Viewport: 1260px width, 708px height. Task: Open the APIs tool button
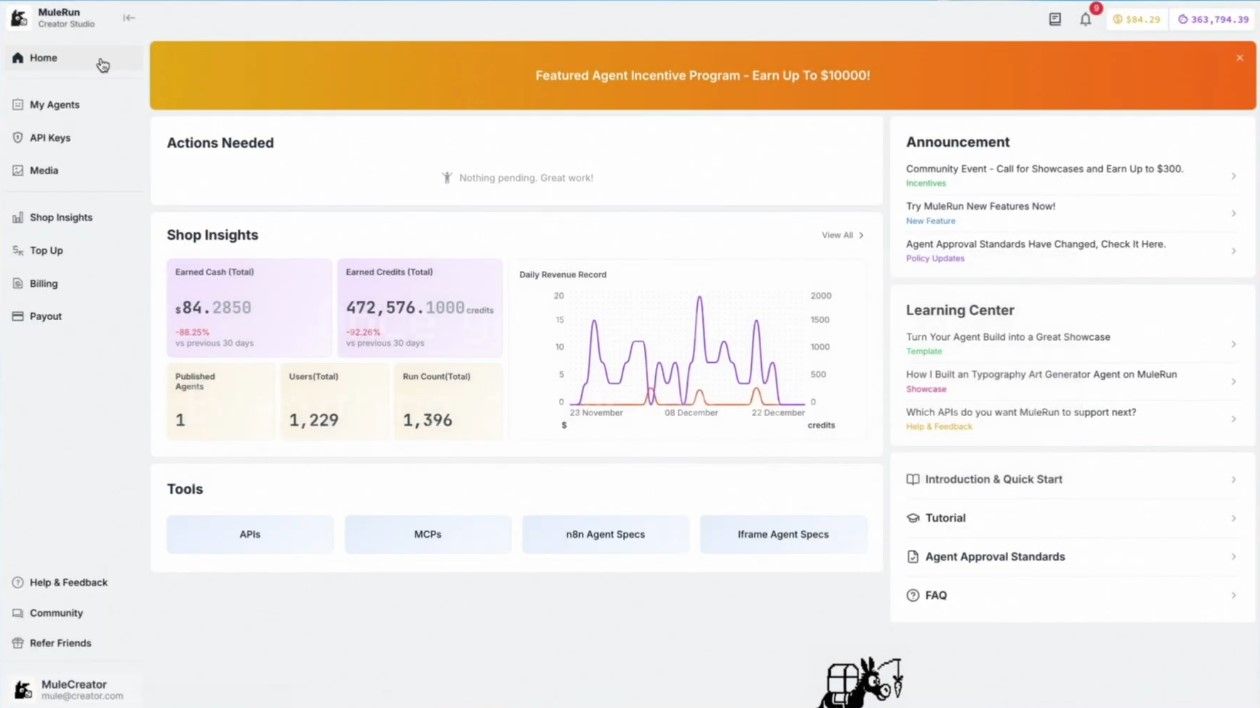(x=250, y=534)
